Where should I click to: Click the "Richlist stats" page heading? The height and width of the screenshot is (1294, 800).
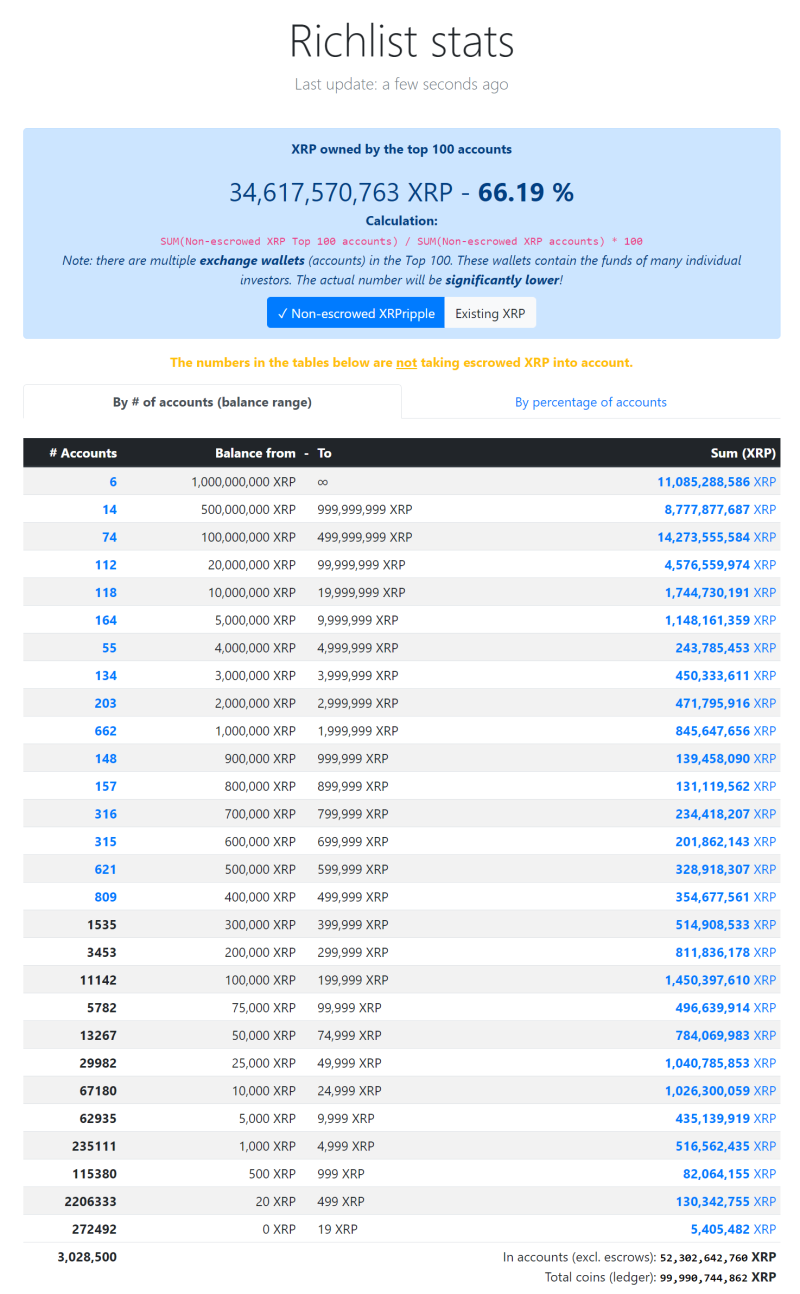(x=401, y=41)
